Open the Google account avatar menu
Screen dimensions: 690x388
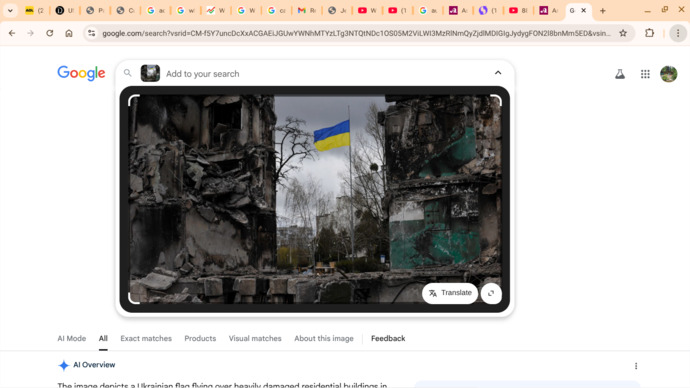[x=668, y=74]
